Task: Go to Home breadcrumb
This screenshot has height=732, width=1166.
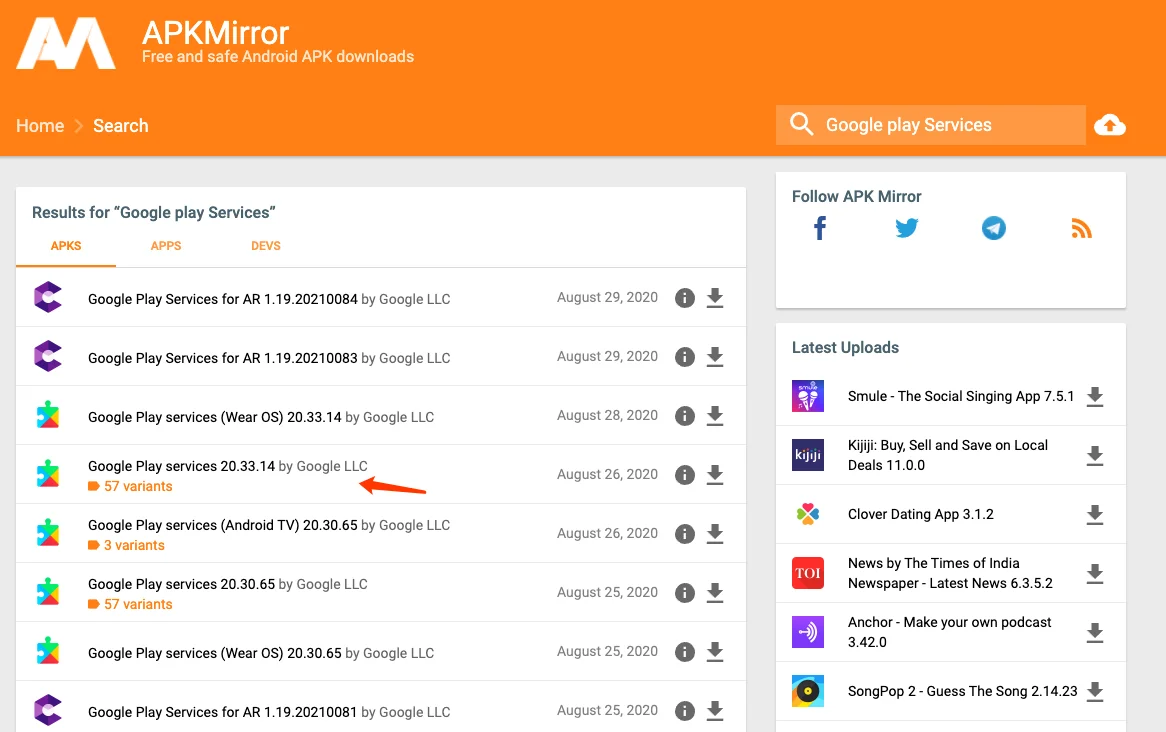Action: click(40, 126)
